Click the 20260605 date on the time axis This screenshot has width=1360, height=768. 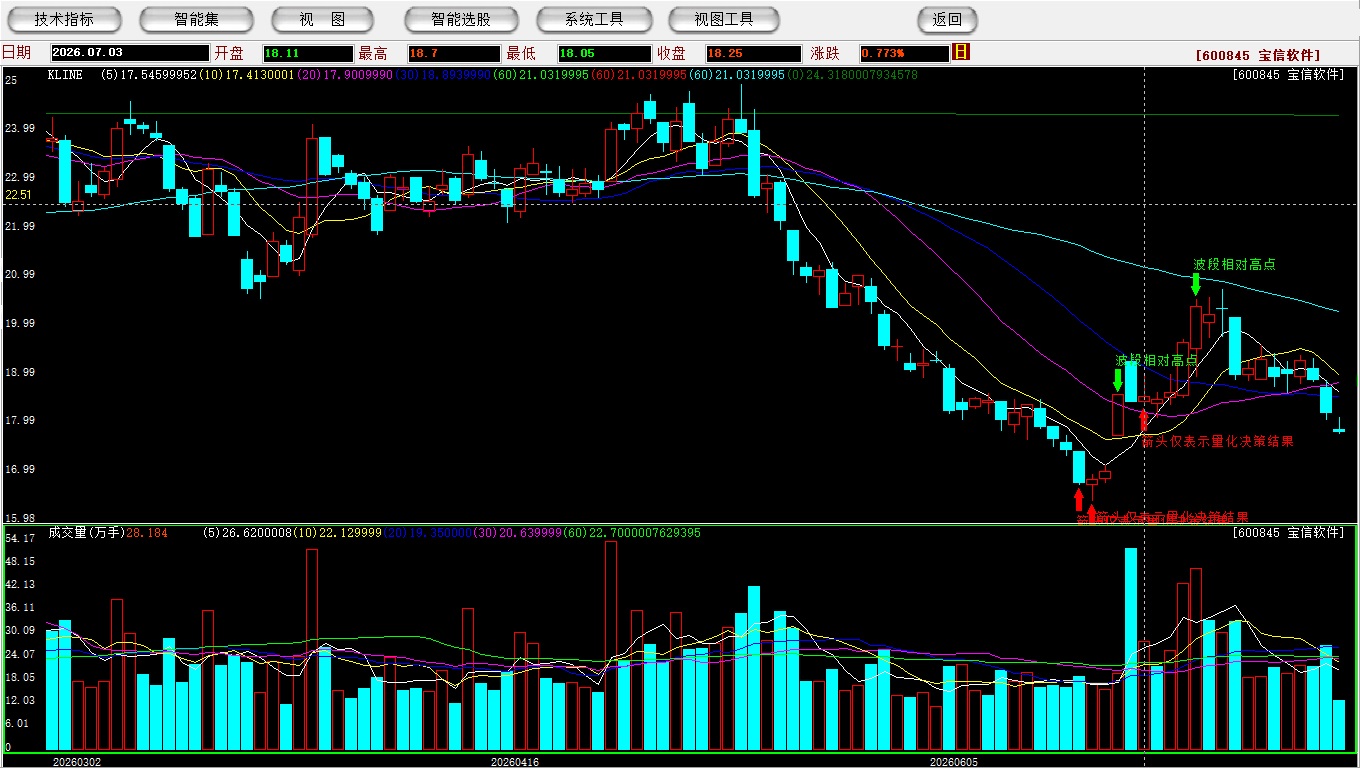pyautogui.click(x=955, y=761)
